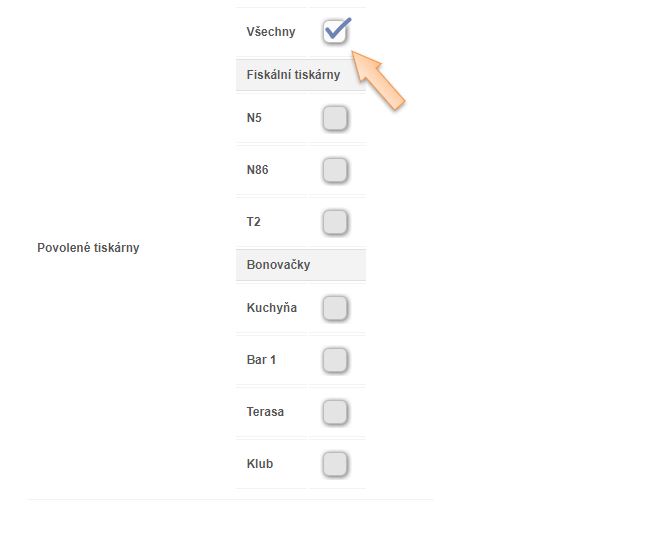Click the Povolené tiskárny field label
The image size is (670, 555).
88,248
